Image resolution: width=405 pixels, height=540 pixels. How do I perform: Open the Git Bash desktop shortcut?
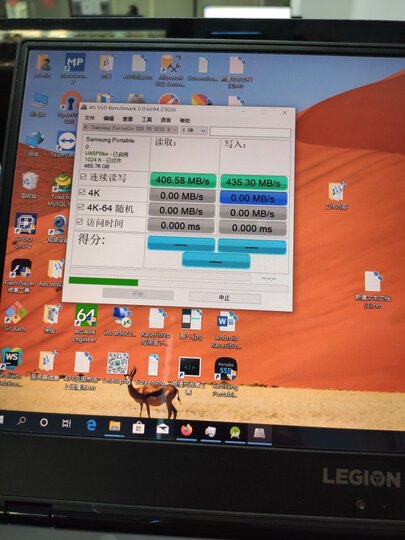point(15,316)
